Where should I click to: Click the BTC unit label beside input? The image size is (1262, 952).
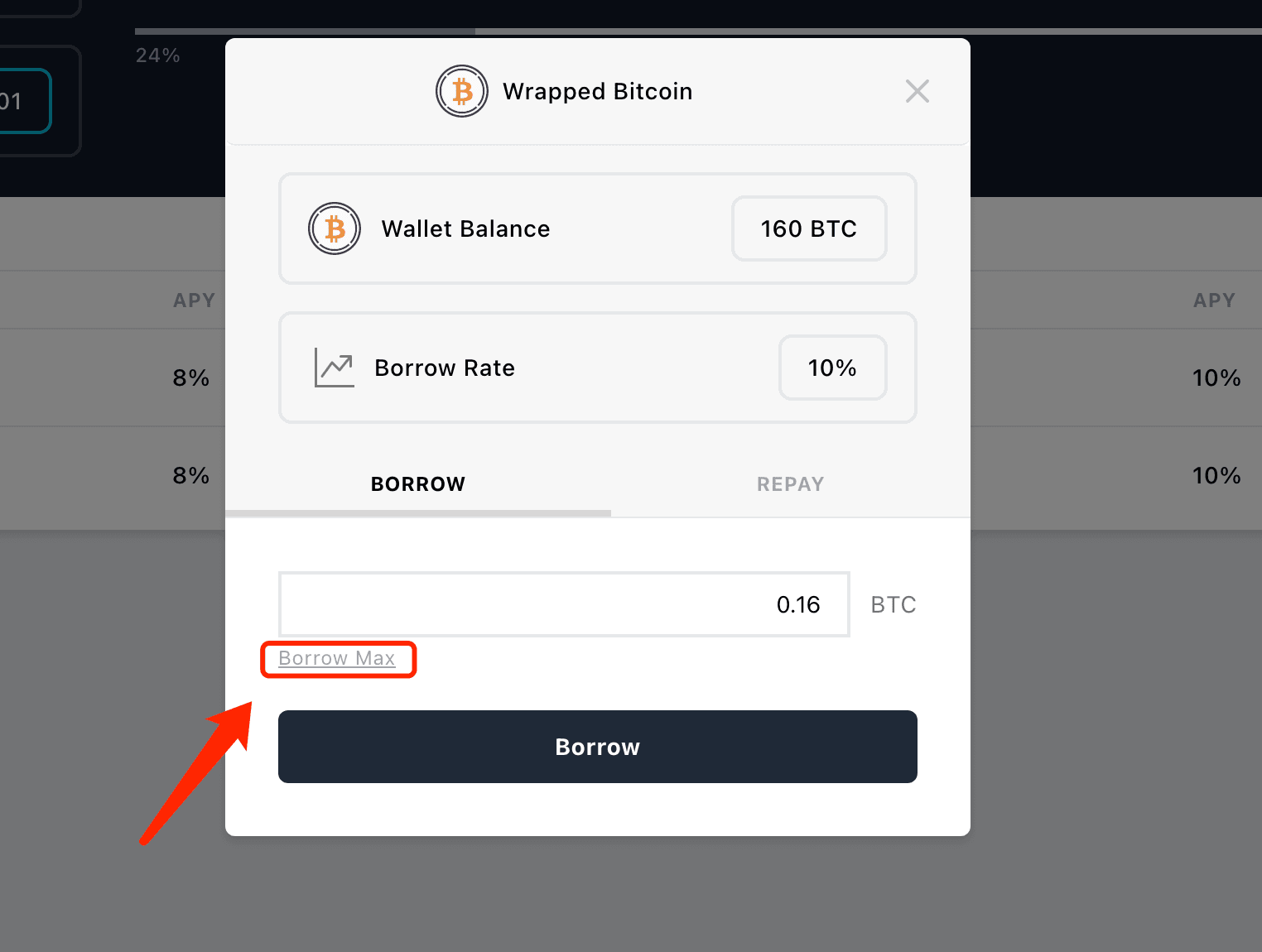coord(894,605)
